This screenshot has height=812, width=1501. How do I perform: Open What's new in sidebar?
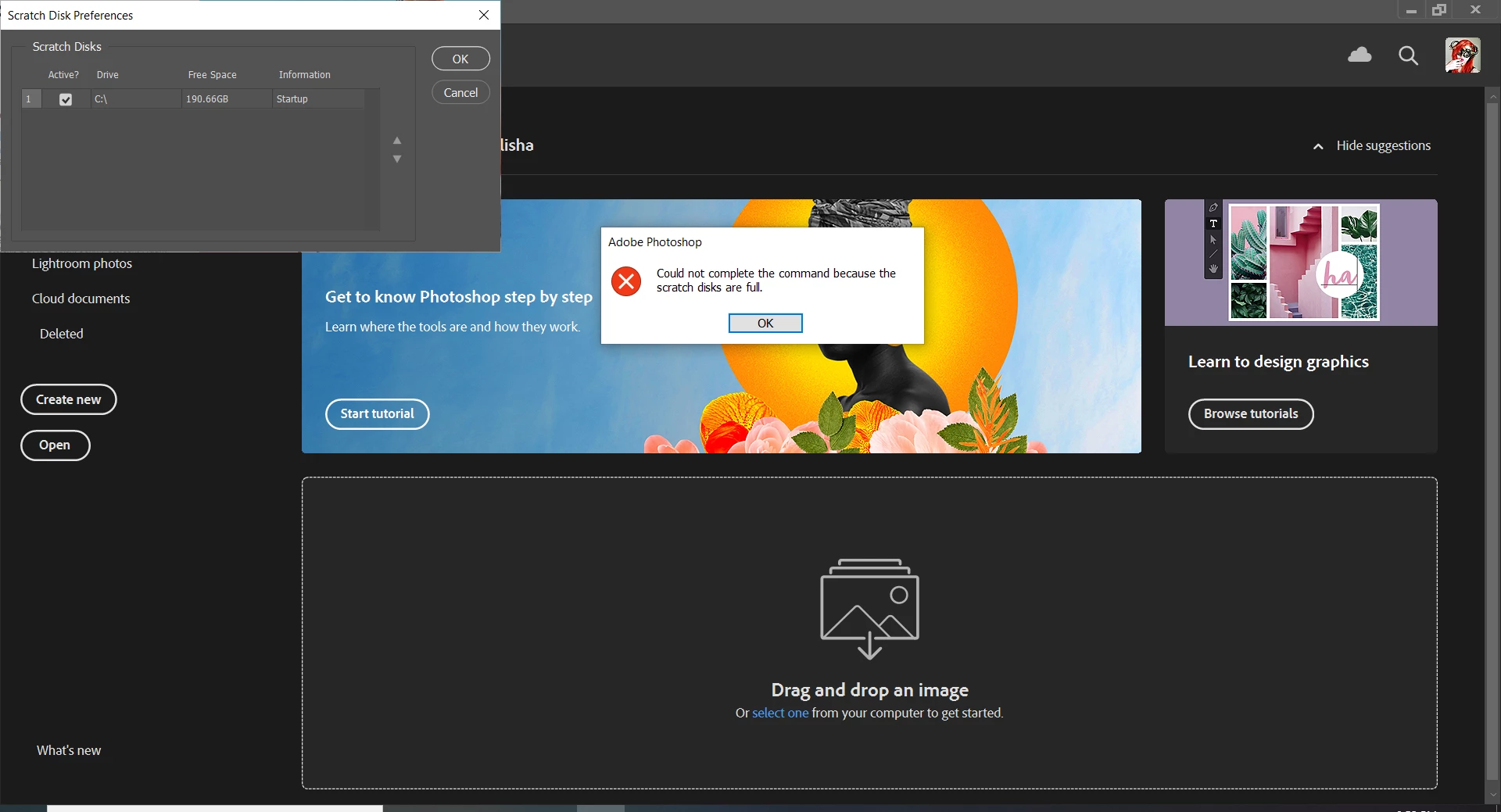pyautogui.click(x=69, y=750)
